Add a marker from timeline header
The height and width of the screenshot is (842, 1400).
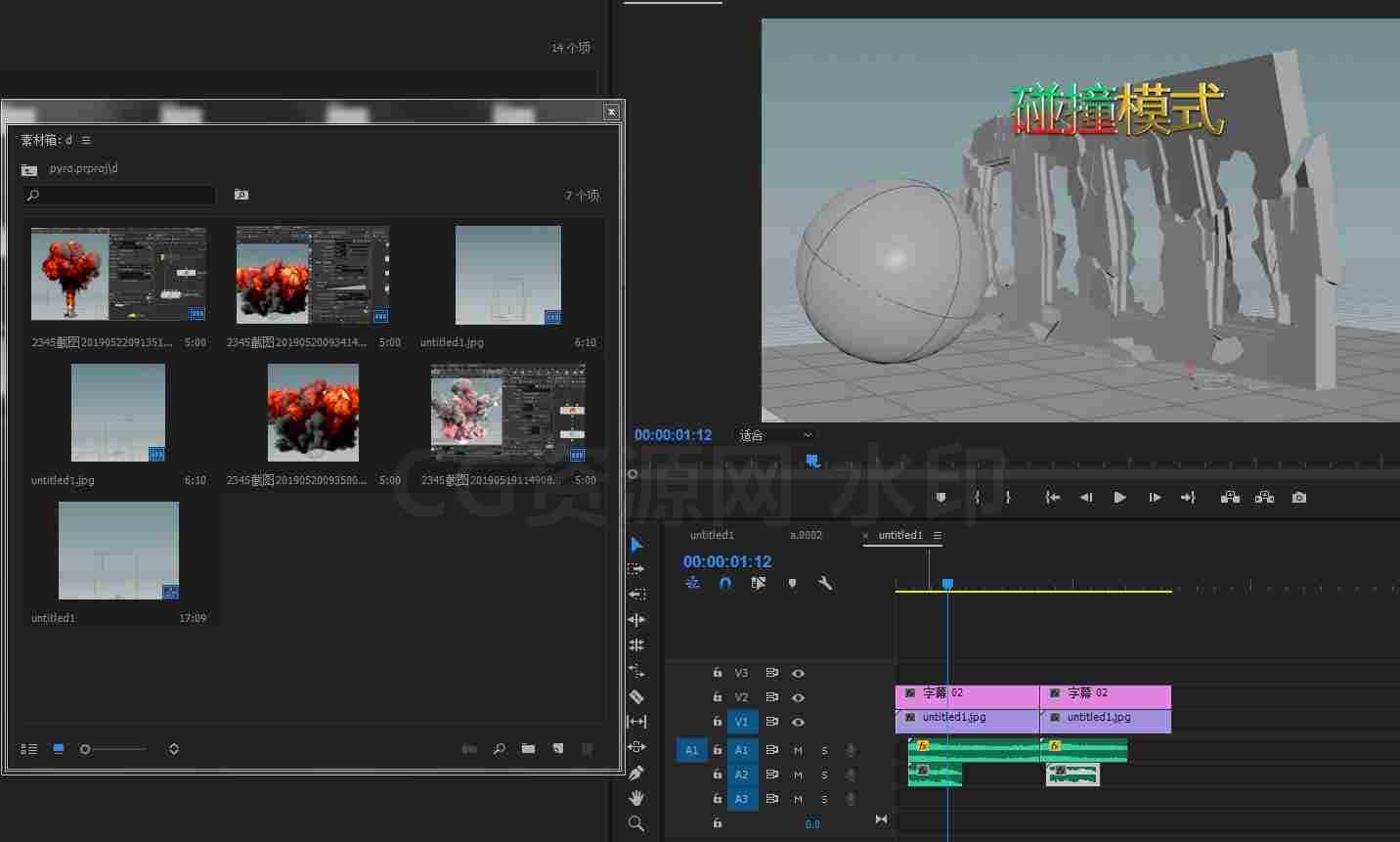(x=792, y=583)
